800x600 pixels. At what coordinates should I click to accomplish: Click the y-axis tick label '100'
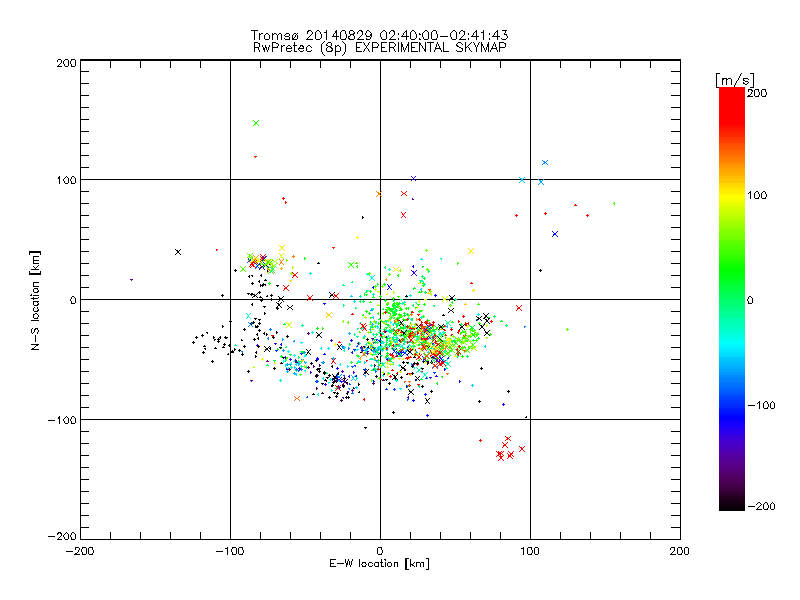pos(67,180)
